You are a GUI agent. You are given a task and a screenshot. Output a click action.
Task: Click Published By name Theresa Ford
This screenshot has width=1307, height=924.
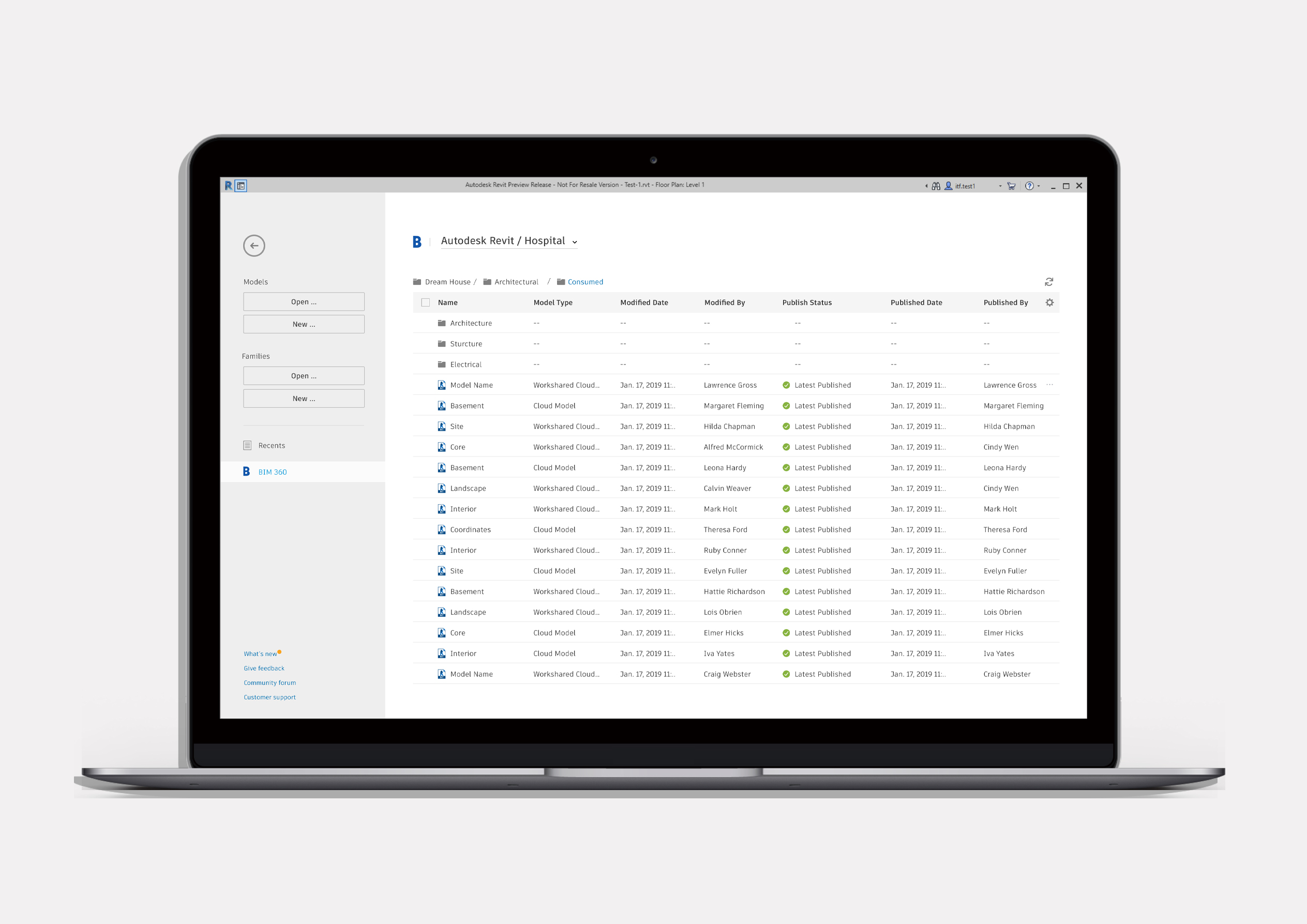click(x=1005, y=529)
